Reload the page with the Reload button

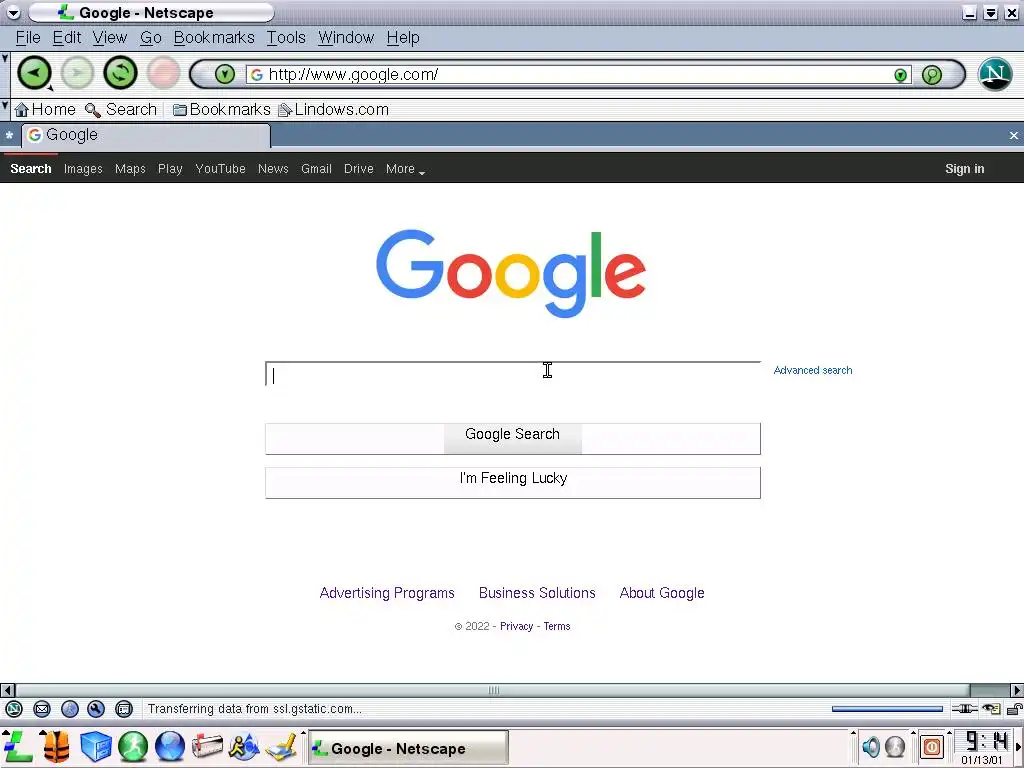[x=120, y=72]
